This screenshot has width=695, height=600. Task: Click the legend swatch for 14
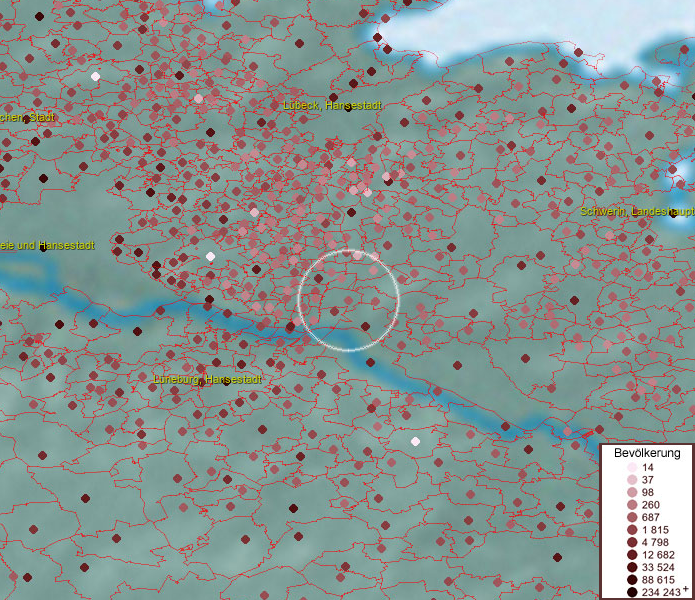pyautogui.click(x=631, y=468)
